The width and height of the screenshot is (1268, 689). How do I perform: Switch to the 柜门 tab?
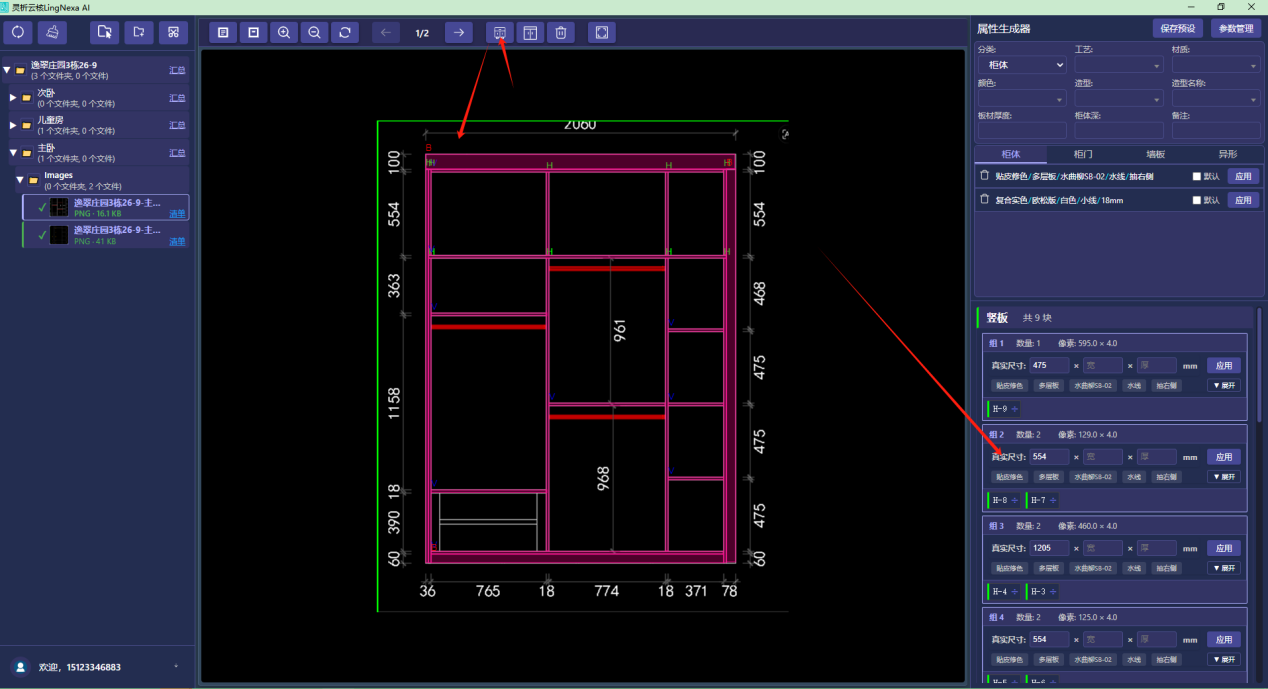(x=1083, y=154)
